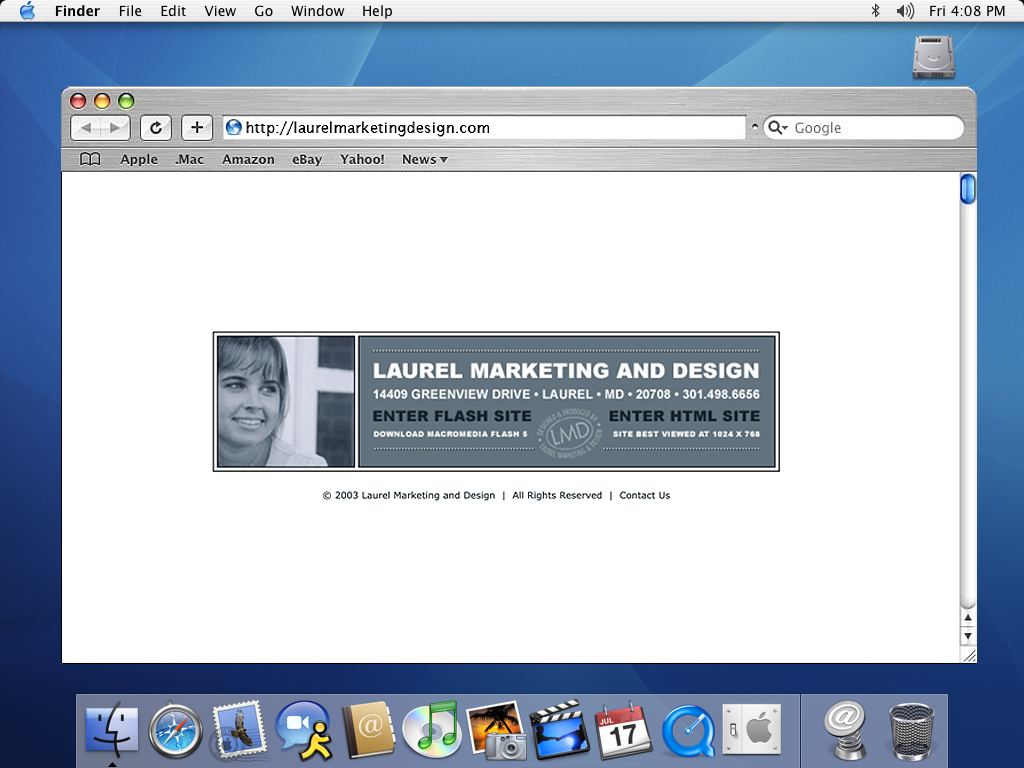This screenshot has width=1024, height=768.
Task: Launch QuickTime Player from the Dock
Action: pyautogui.click(x=688, y=731)
